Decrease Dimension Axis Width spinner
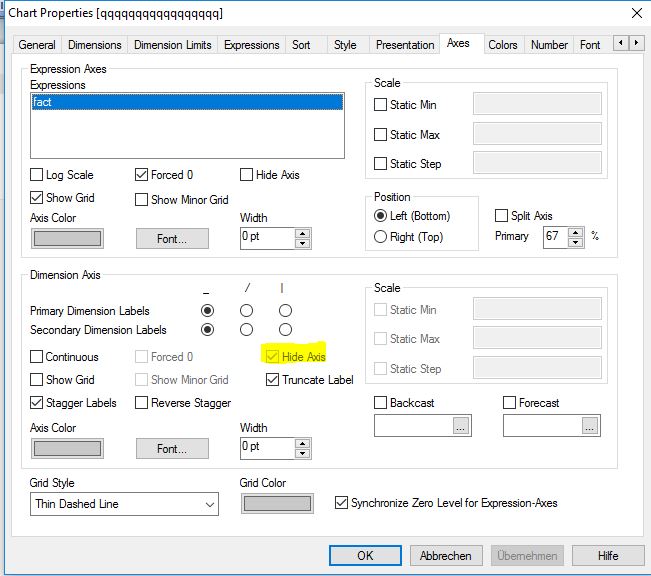651x576 pixels. click(303, 453)
